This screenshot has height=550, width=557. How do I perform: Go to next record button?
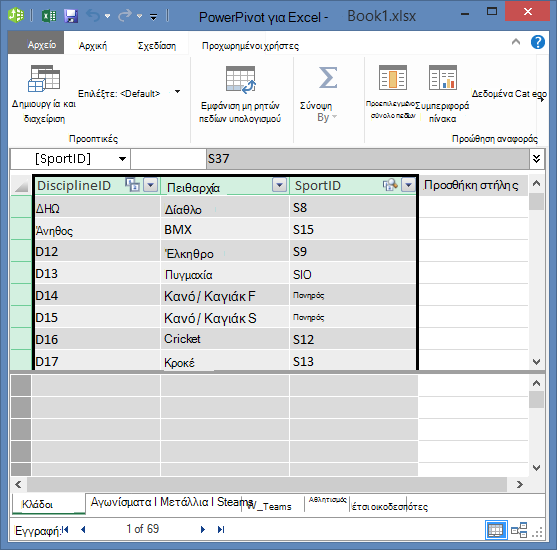click(203, 530)
